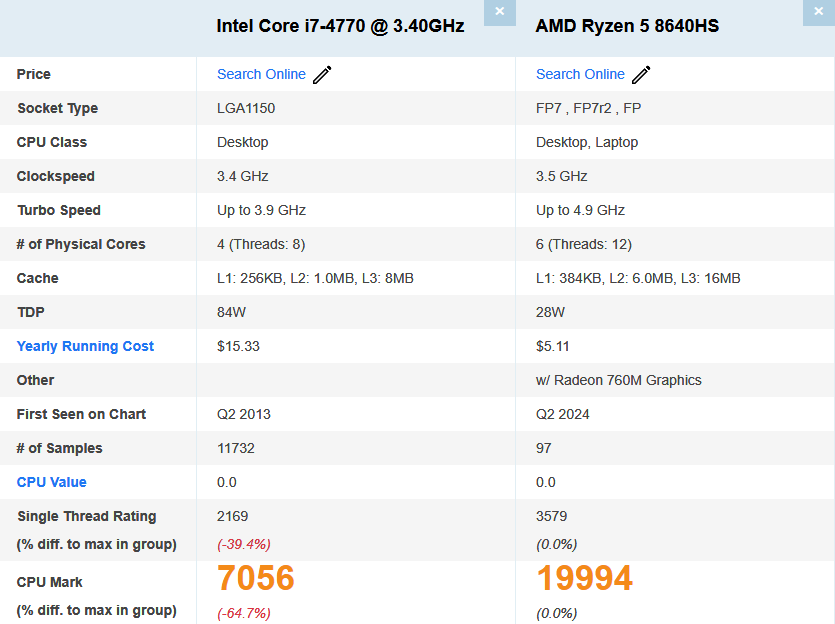Select the Intel Core i7-4770 column heading
Viewport: 835px width, 624px height.
pos(340,26)
